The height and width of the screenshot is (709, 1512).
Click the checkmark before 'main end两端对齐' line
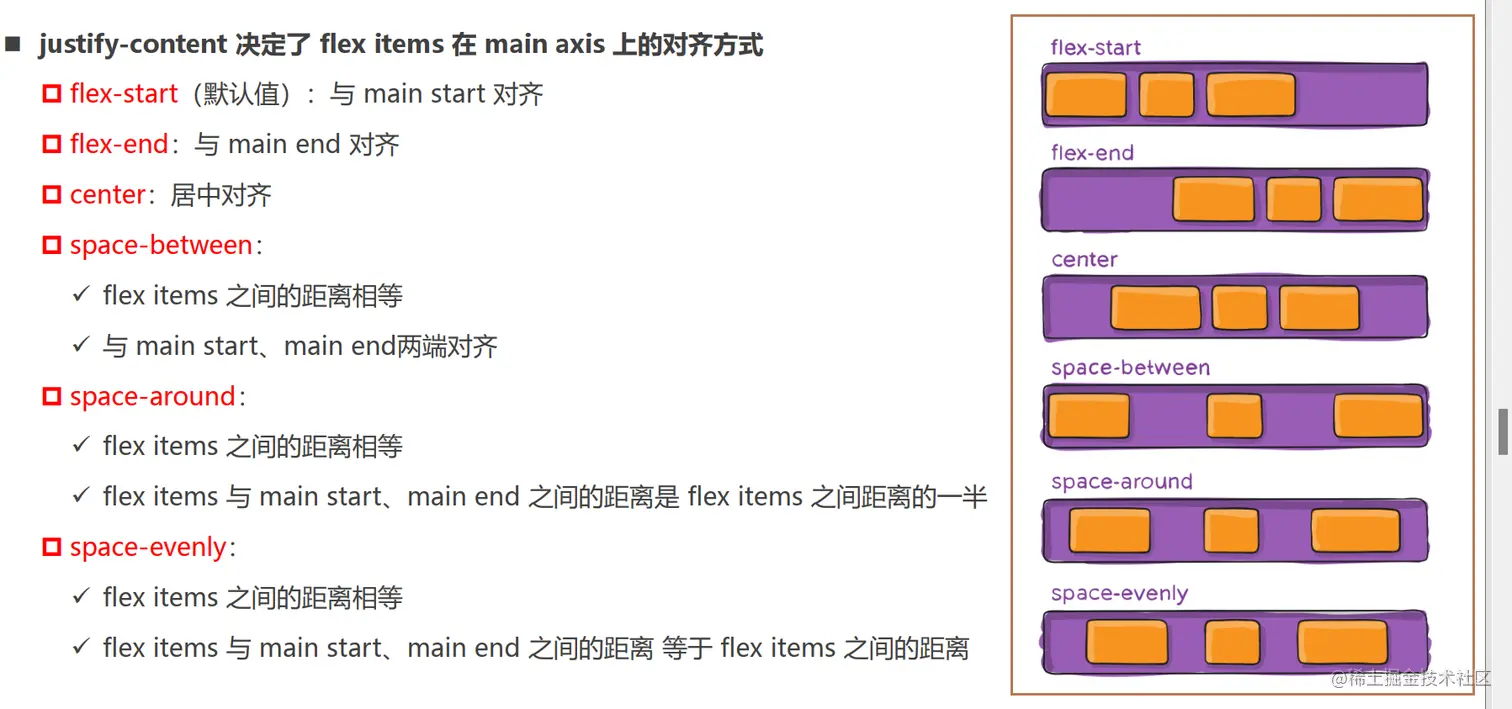(x=82, y=345)
